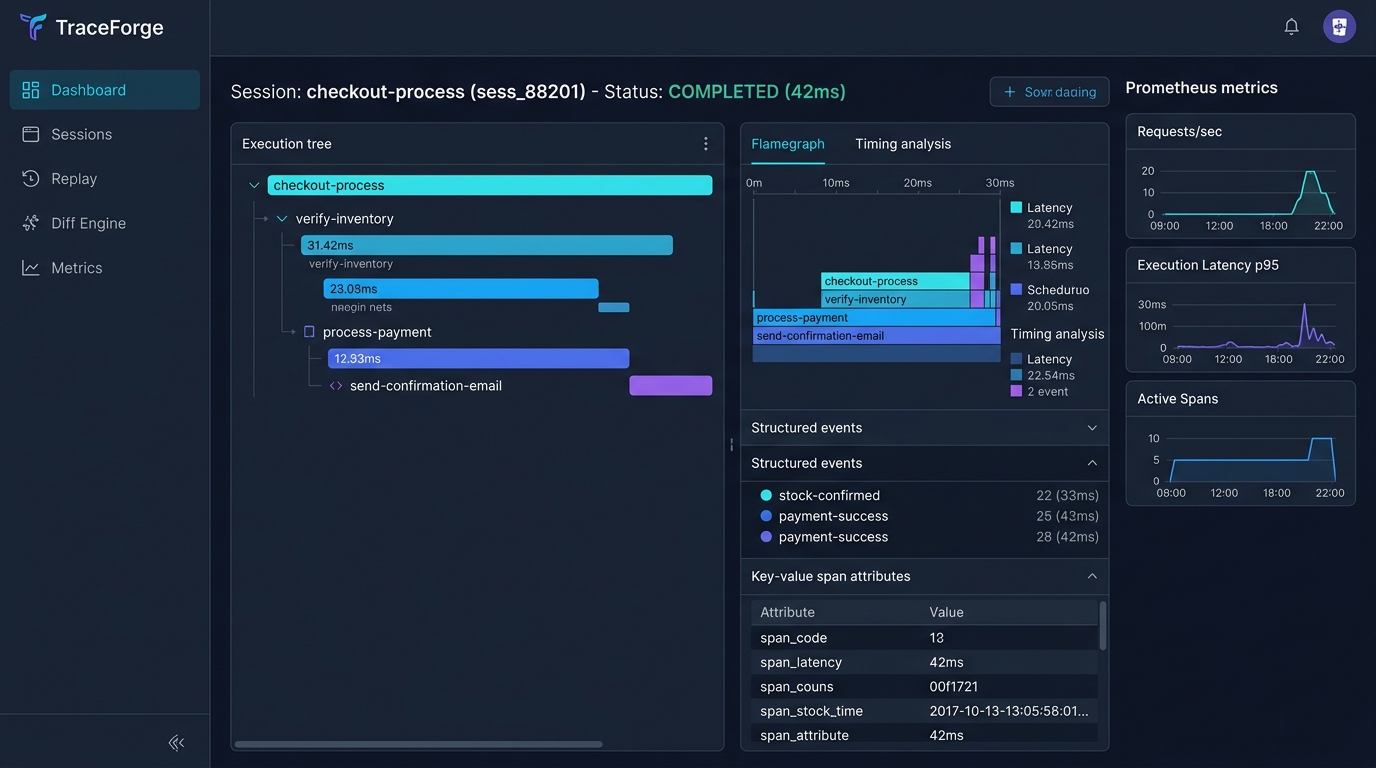
Task: Click the 20ms flamegraph axis tick
Action: (917, 183)
